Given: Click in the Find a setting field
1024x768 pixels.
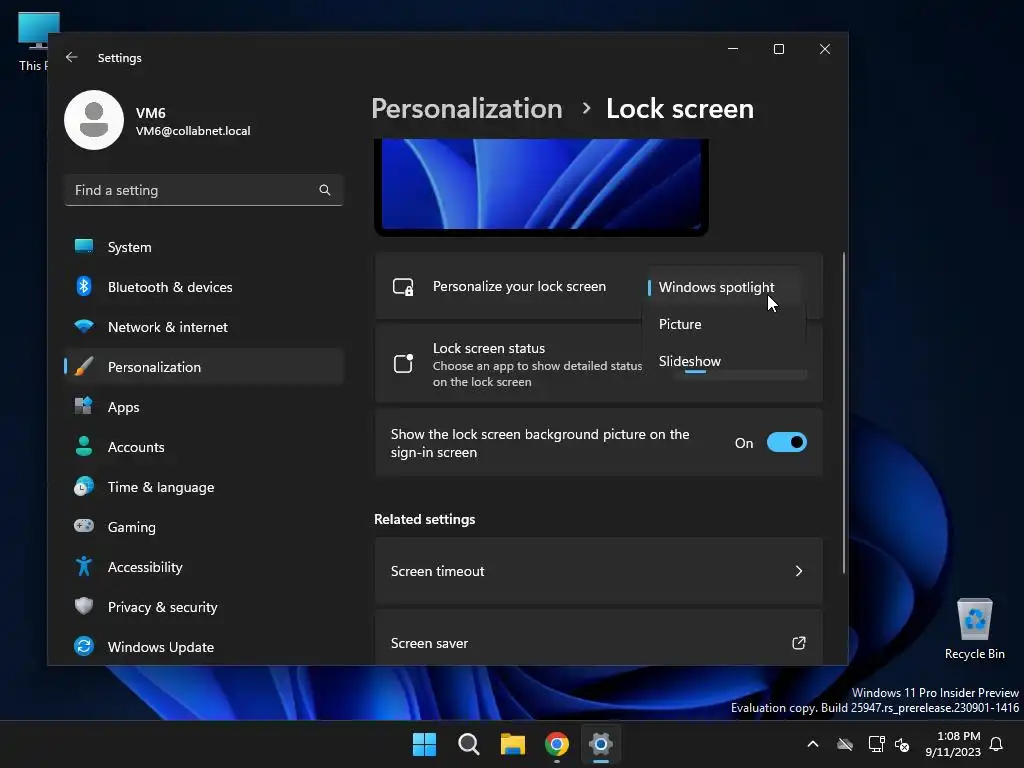Looking at the screenshot, I should [204, 190].
